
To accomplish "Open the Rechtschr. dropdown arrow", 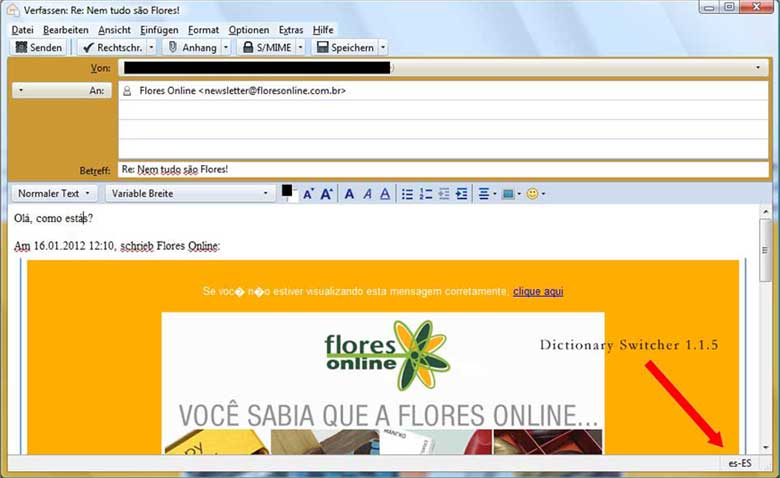I will click(152, 47).
